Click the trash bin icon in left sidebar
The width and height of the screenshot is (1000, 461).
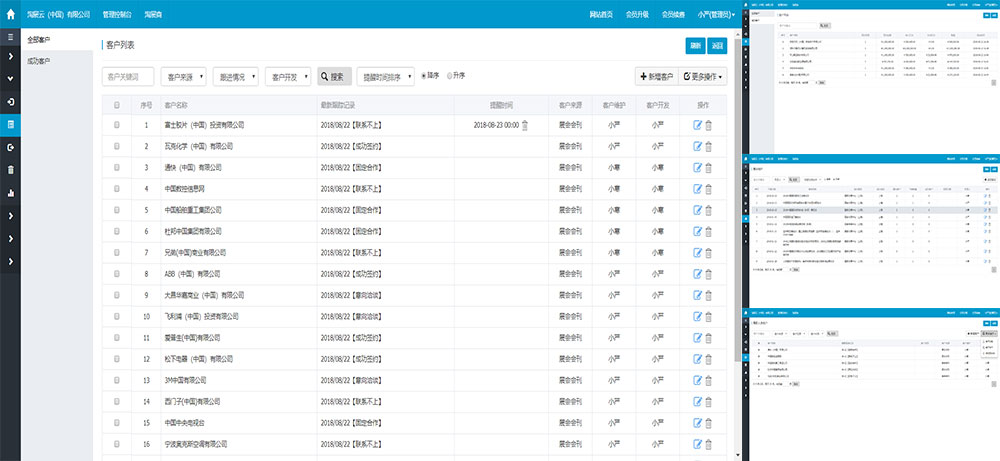click(10, 170)
